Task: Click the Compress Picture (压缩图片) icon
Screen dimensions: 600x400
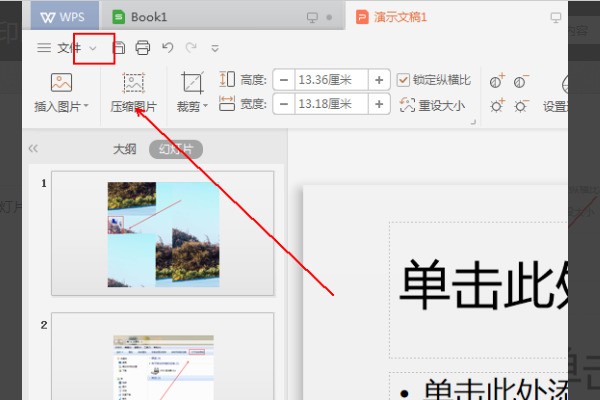Action: pyautogui.click(x=133, y=84)
